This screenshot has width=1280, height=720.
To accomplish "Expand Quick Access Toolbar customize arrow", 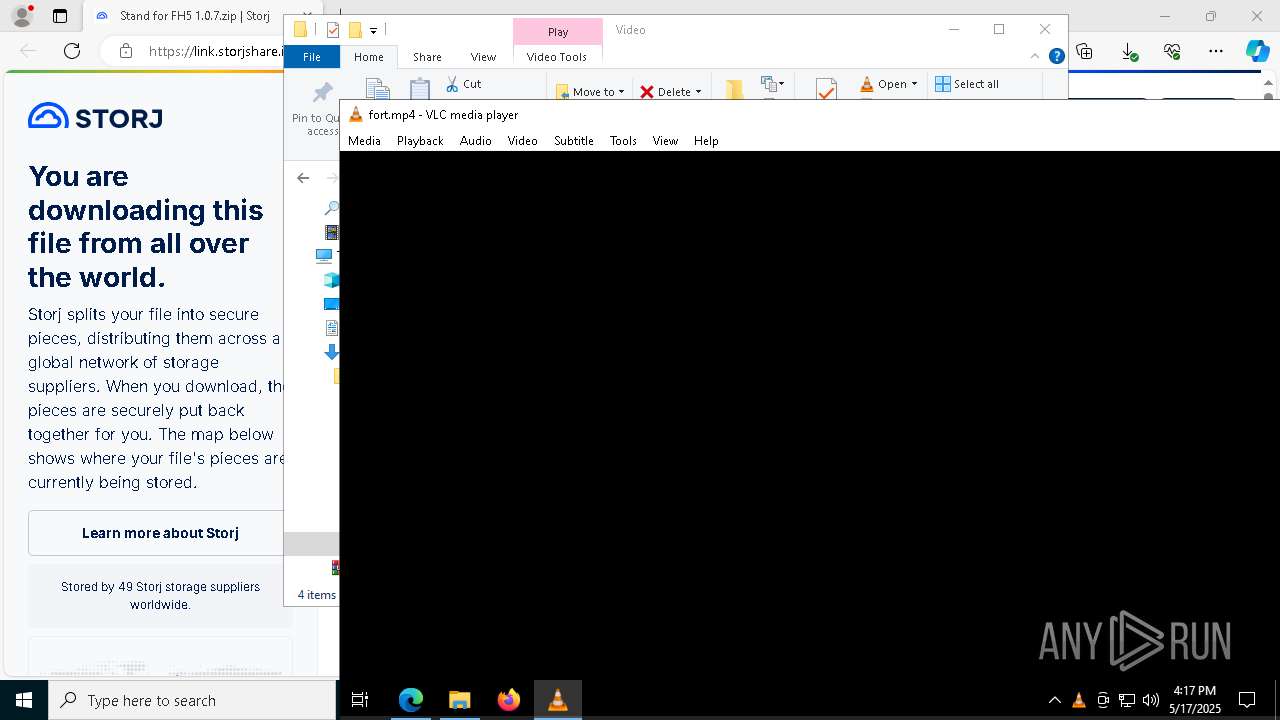I will coord(373,31).
